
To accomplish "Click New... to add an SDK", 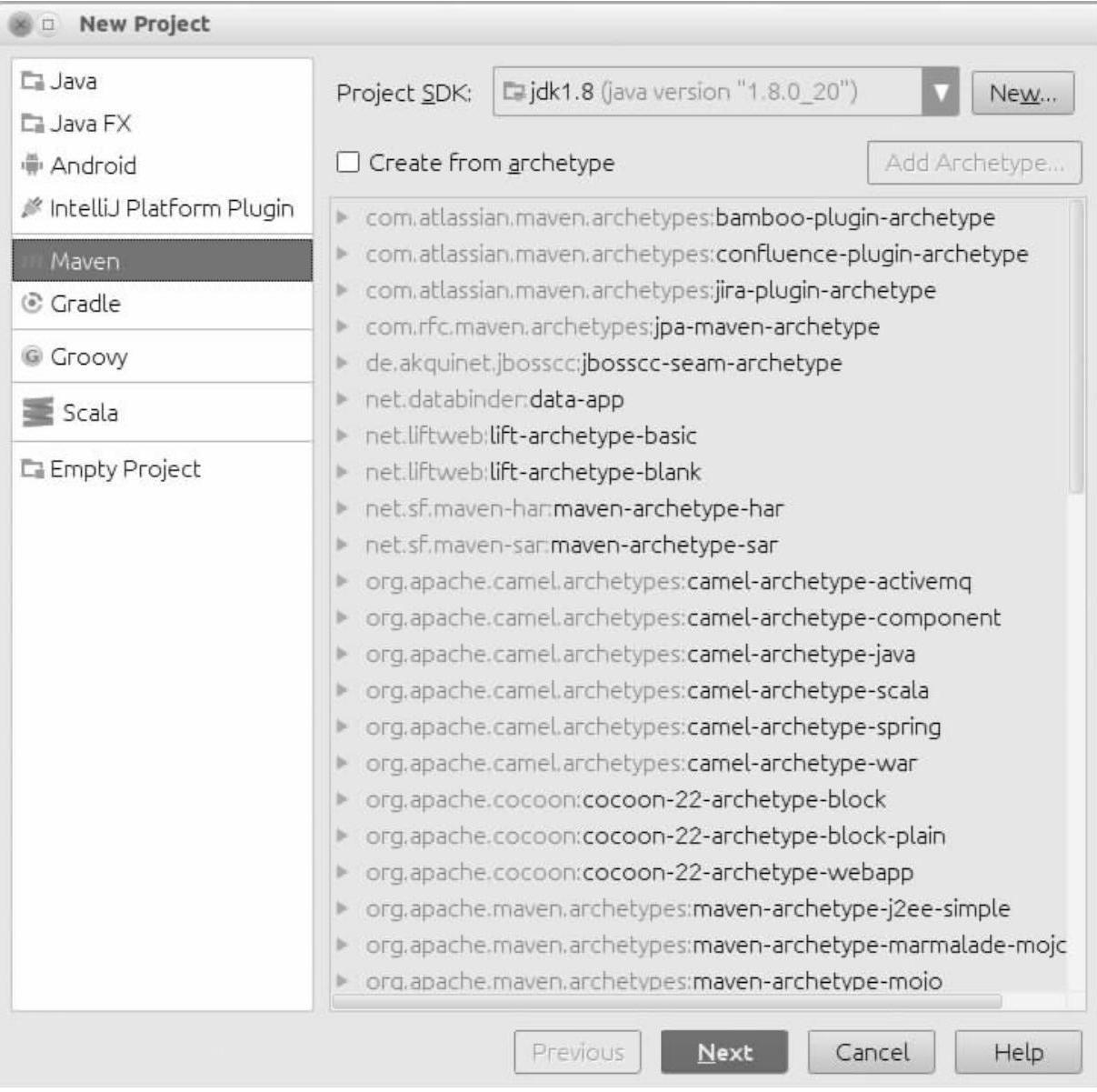I will [x=1022, y=94].
